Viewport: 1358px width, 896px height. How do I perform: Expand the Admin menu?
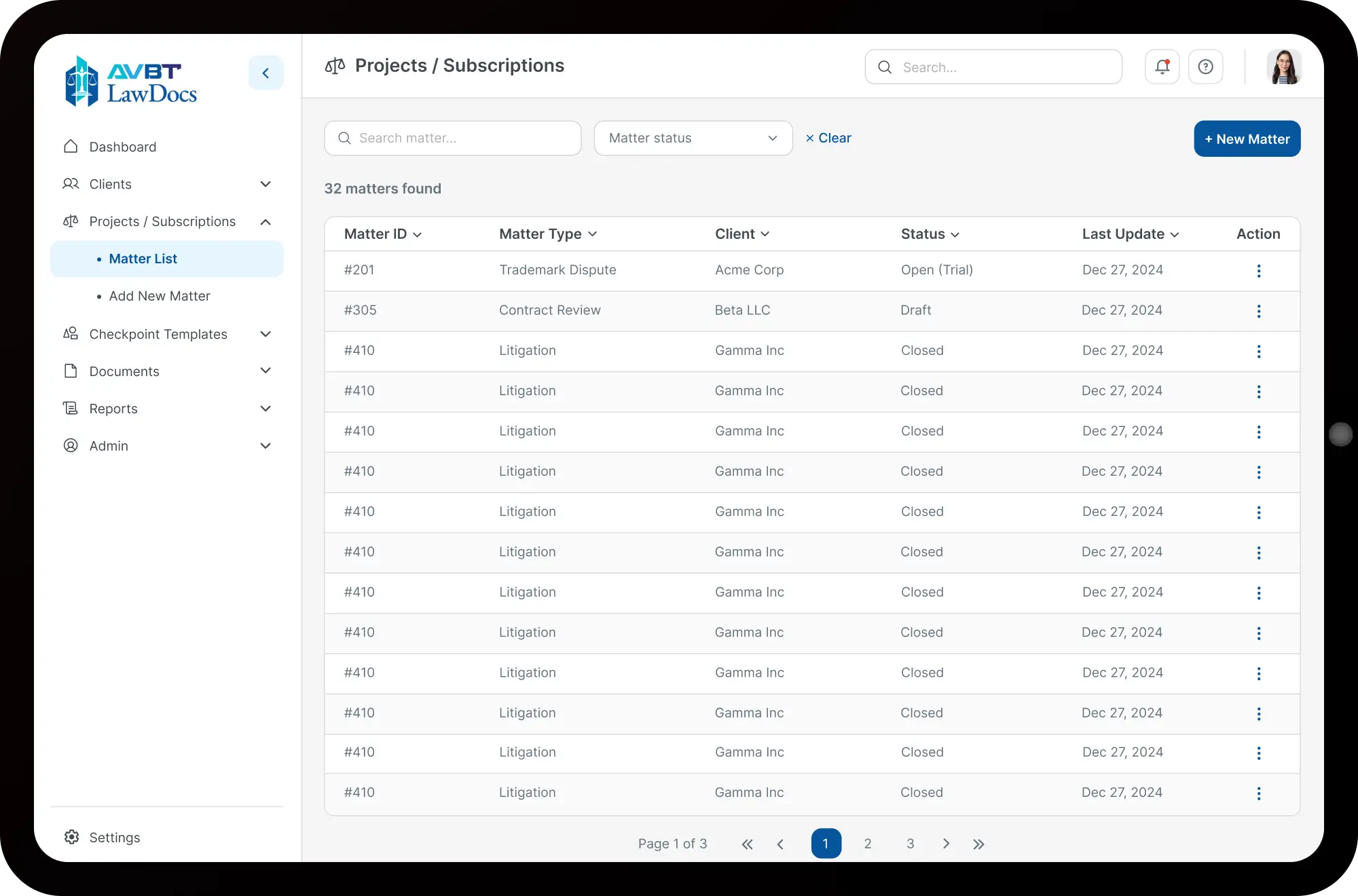coord(166,446)
